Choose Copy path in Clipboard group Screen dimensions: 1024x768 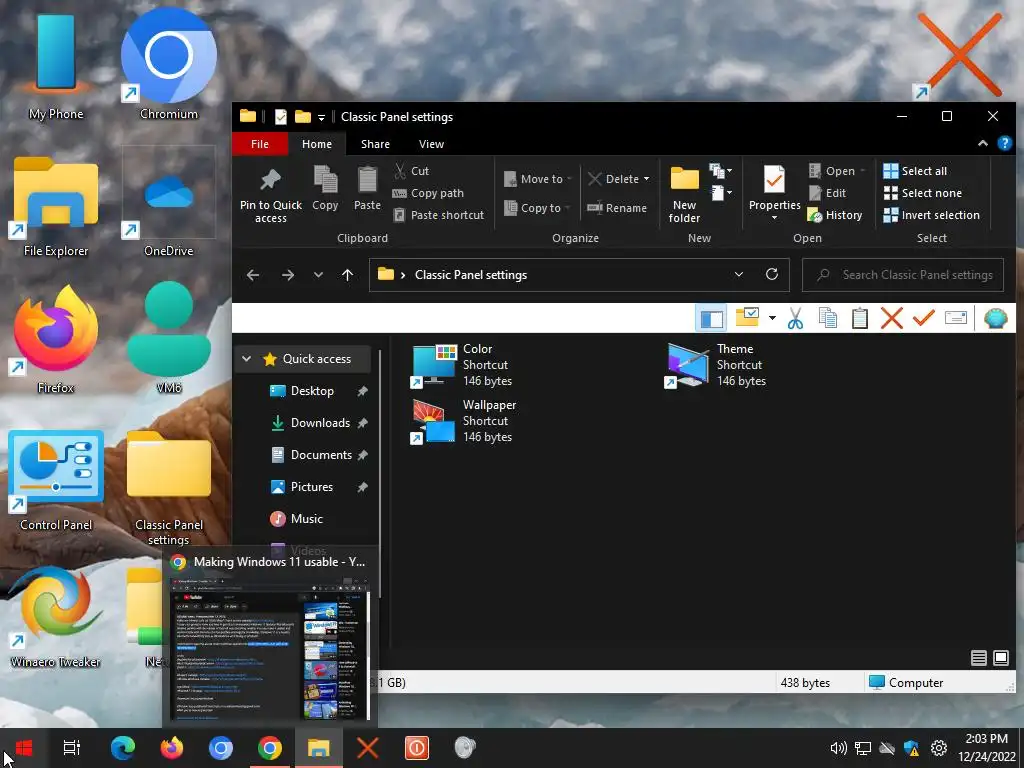pyautogui.click(x=428, y=193)
